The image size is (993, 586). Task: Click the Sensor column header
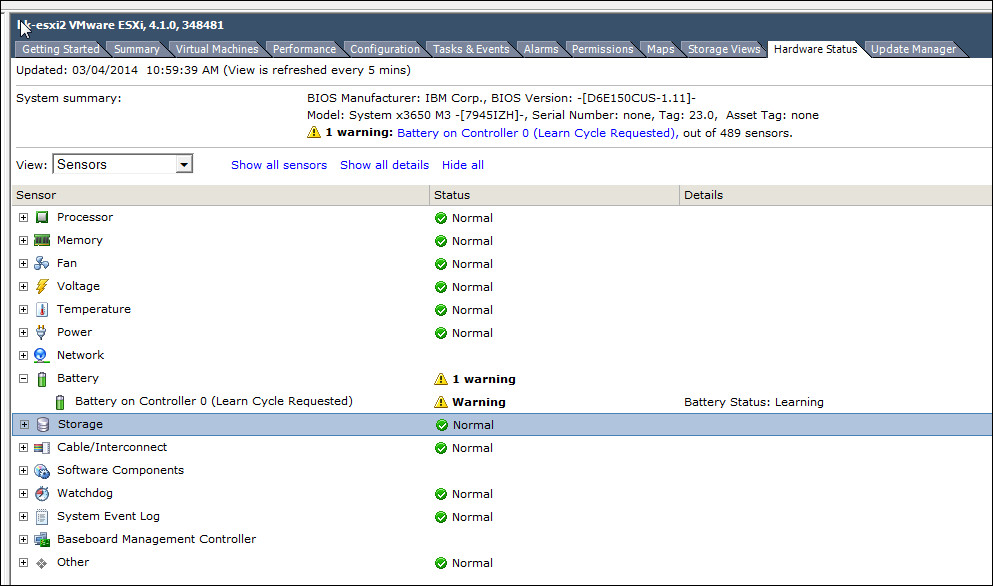coord(220,195)
